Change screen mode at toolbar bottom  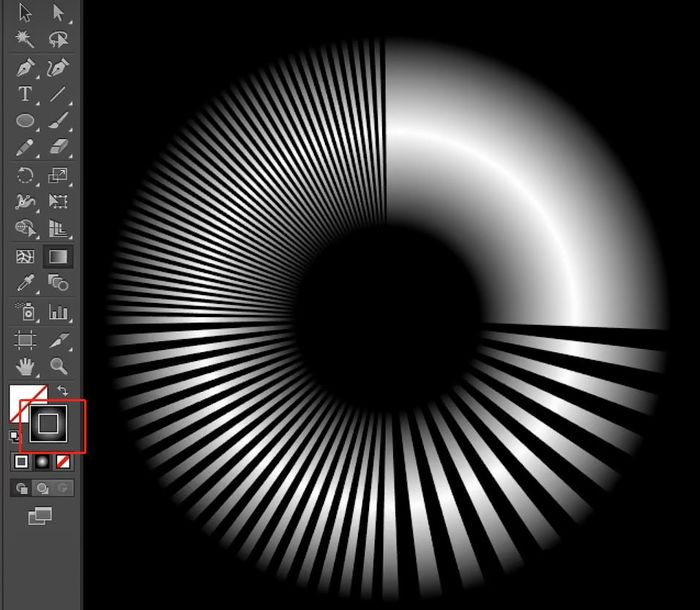(40, 516)
